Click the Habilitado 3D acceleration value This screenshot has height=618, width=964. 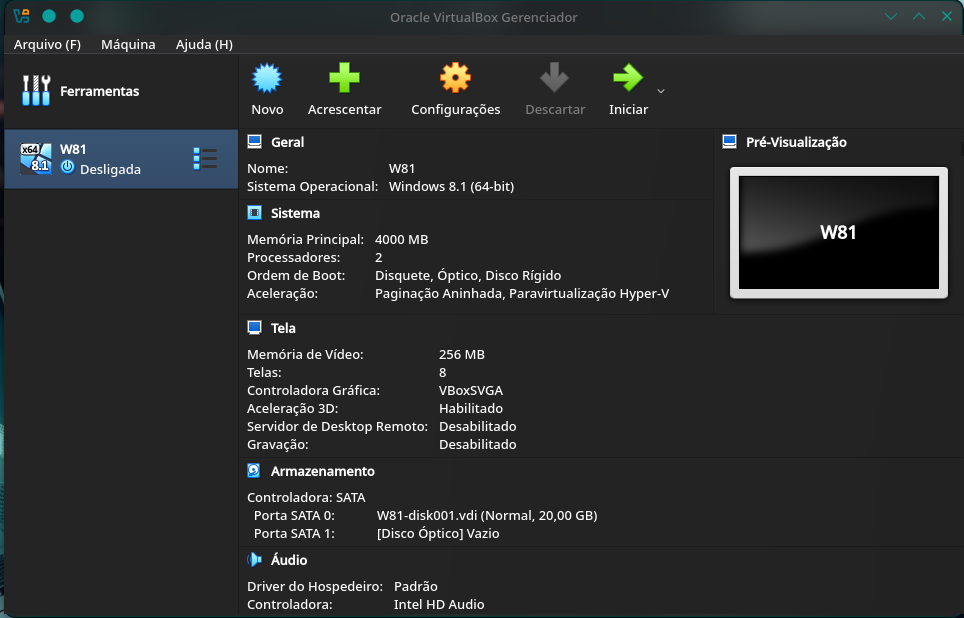click(471, 408)
